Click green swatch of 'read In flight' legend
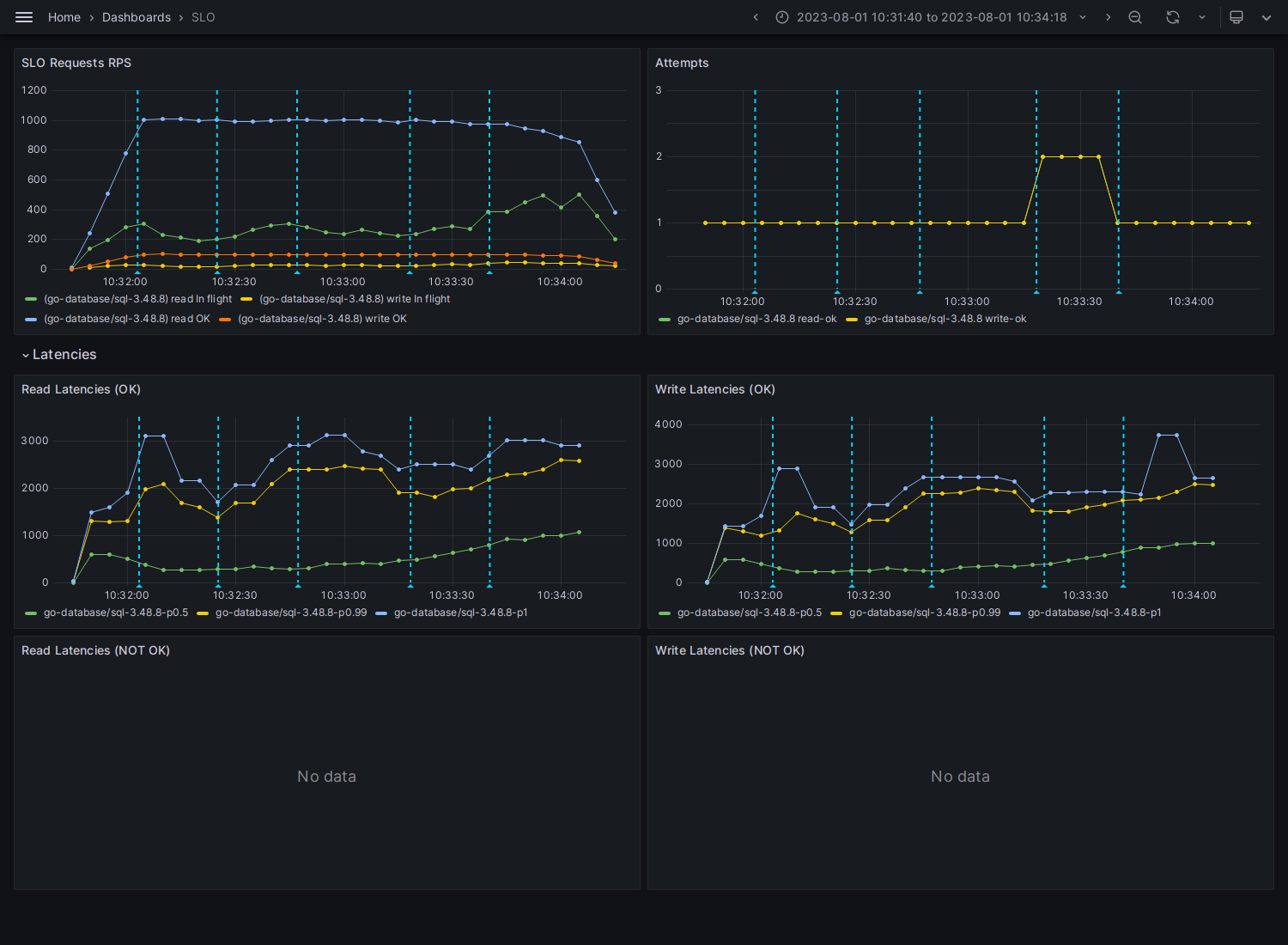1288x945 pixels. coord(31,299)
